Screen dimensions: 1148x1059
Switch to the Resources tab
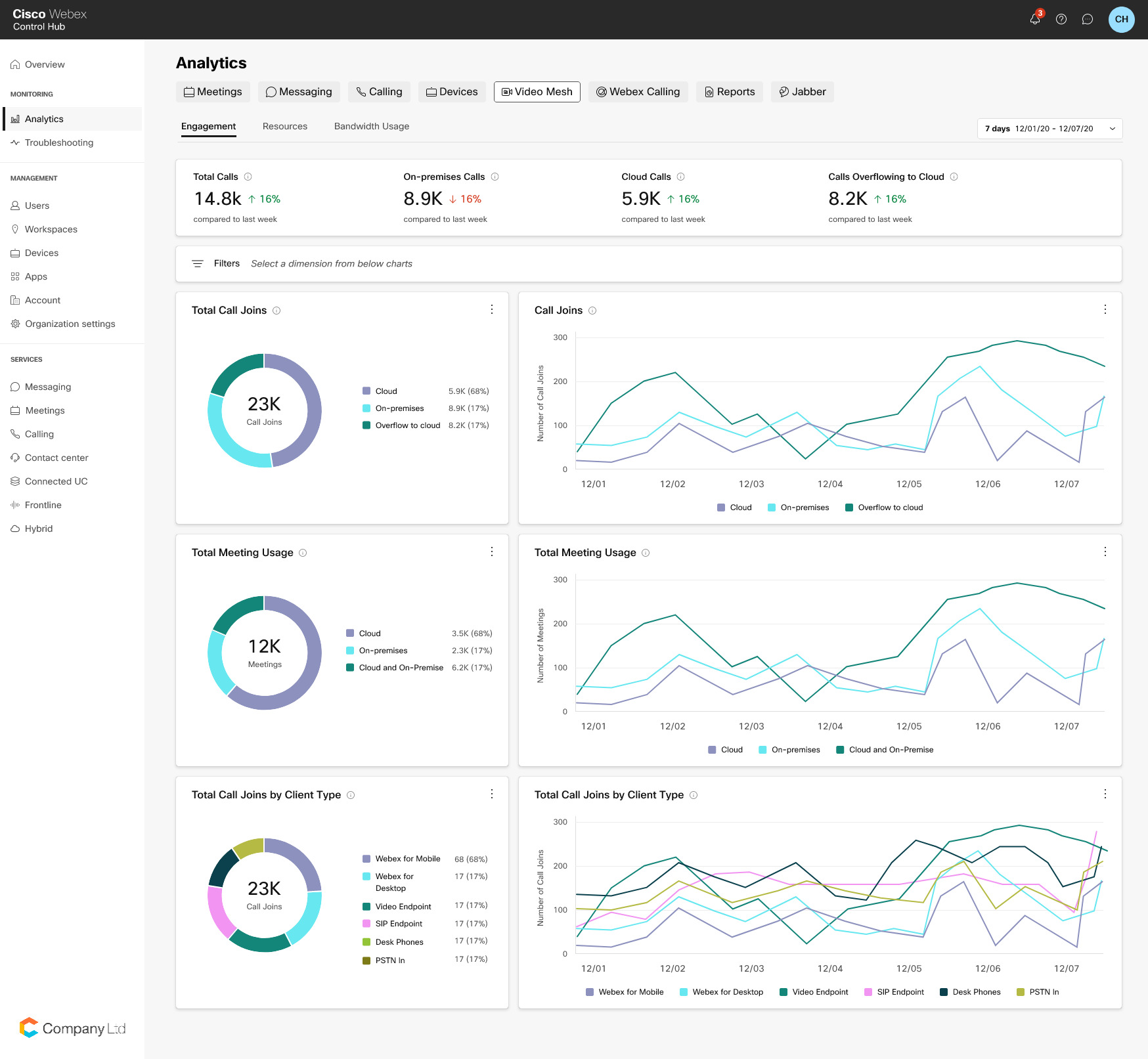coord(285,126)
